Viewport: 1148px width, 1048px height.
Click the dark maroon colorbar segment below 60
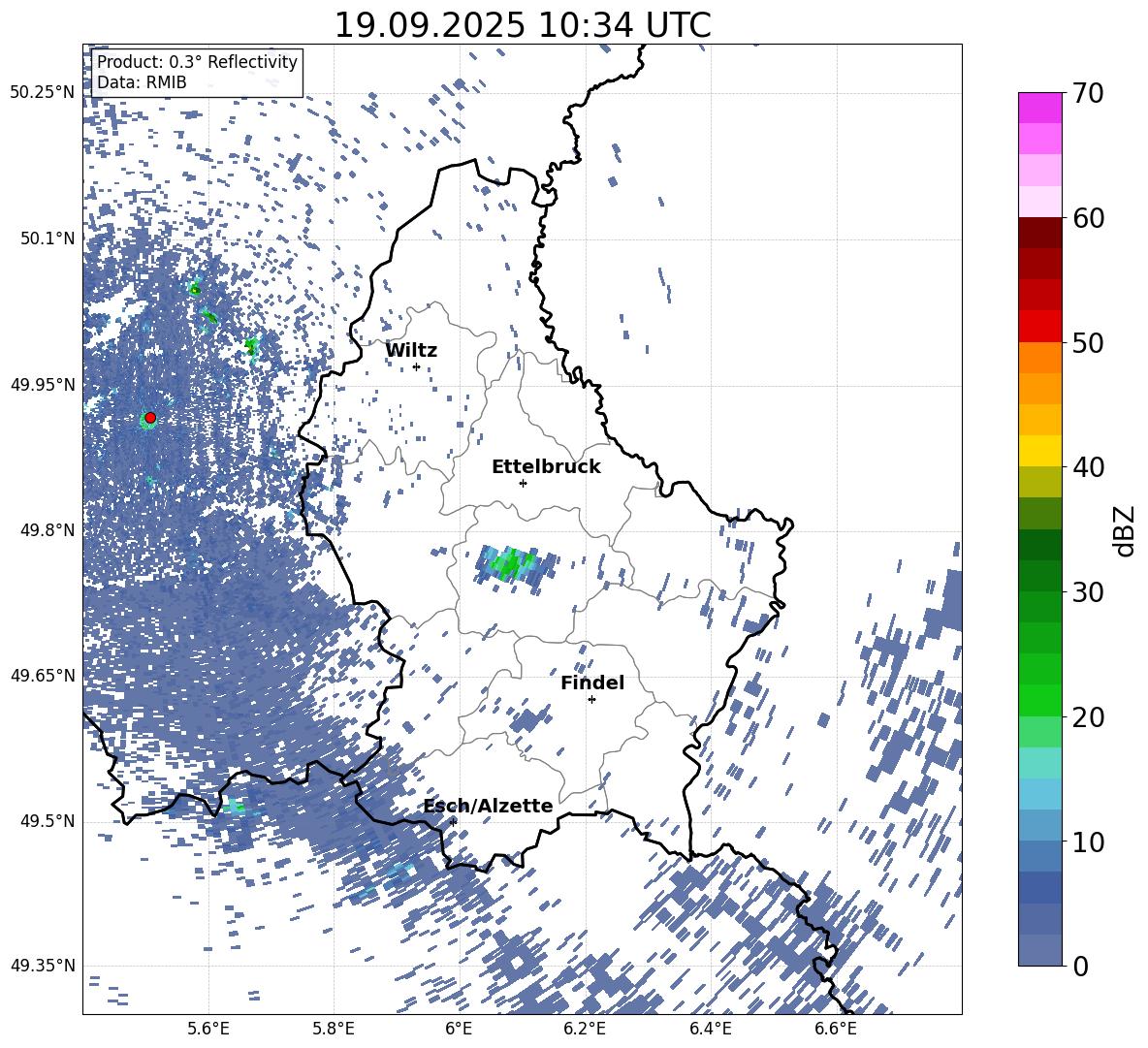tap(1039, 233)
